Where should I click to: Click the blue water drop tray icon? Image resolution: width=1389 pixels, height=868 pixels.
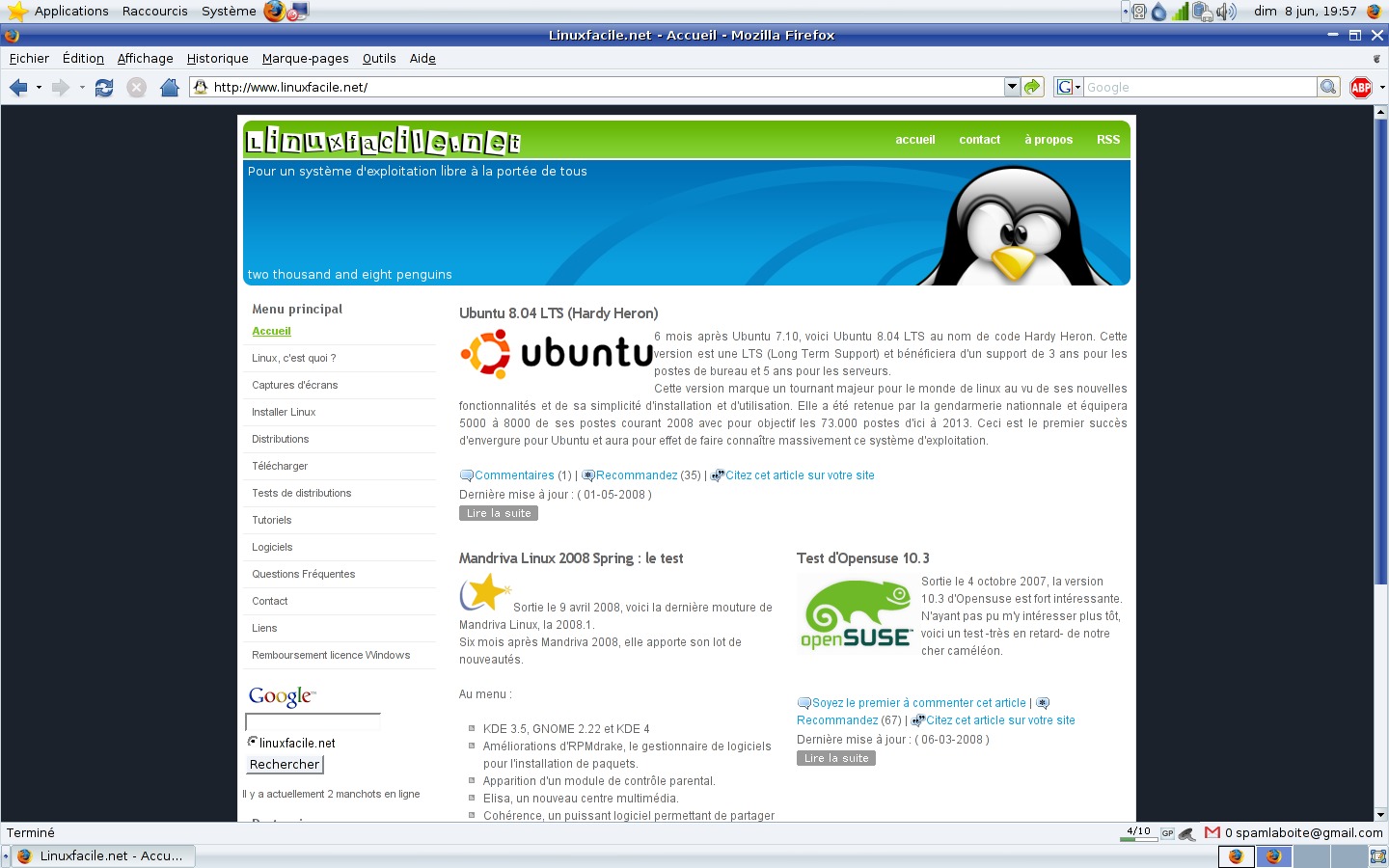tap(1159, 12)
